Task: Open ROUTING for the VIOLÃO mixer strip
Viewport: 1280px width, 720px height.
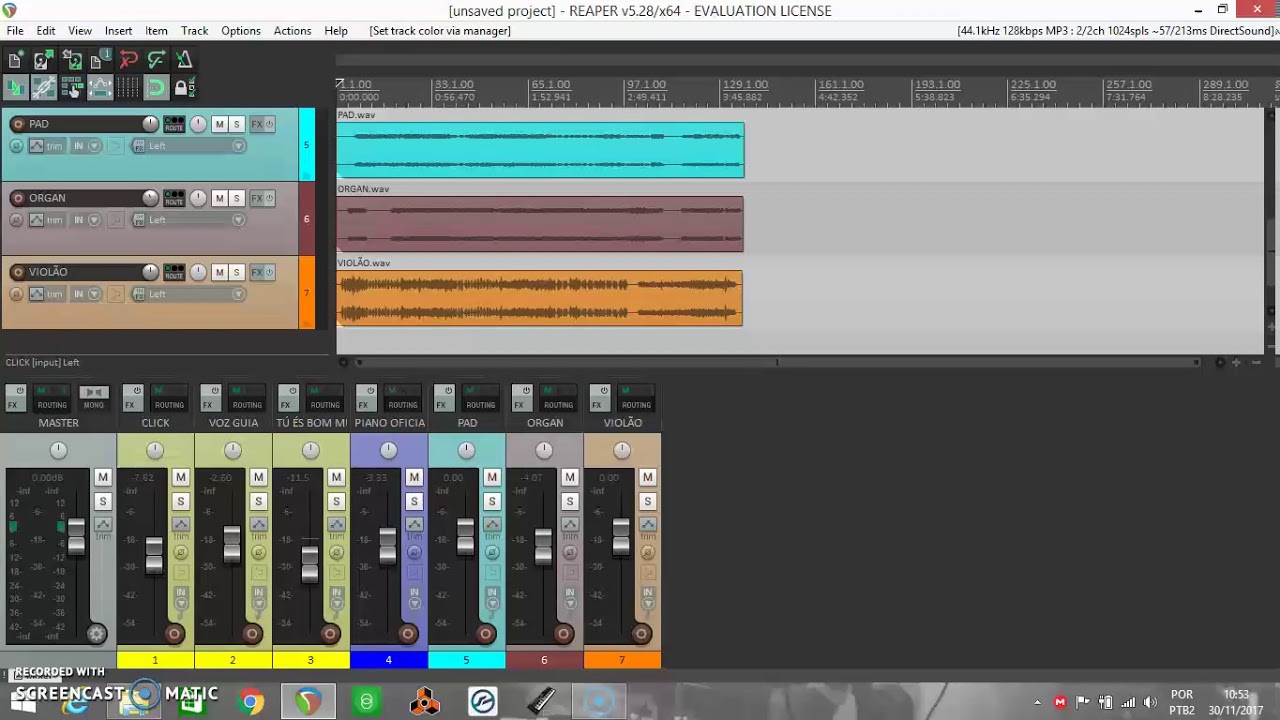Action: tap(636, 398)
